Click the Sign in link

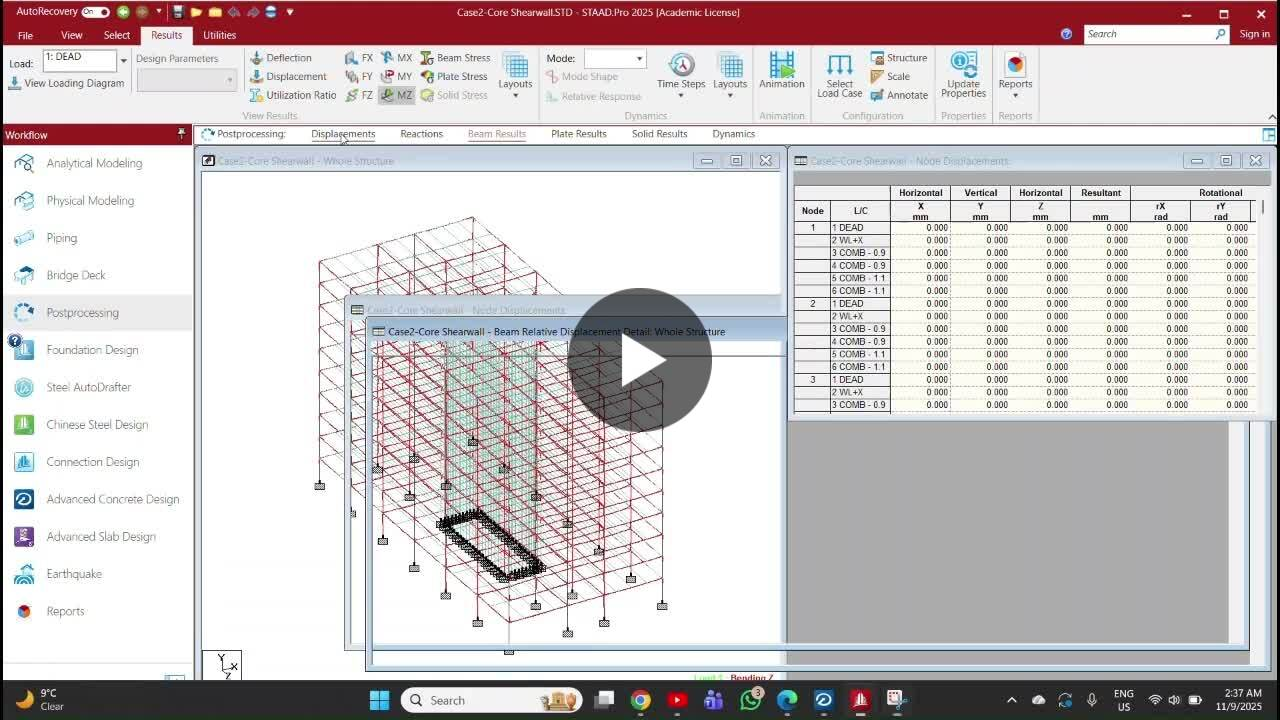click(1254, 34)
